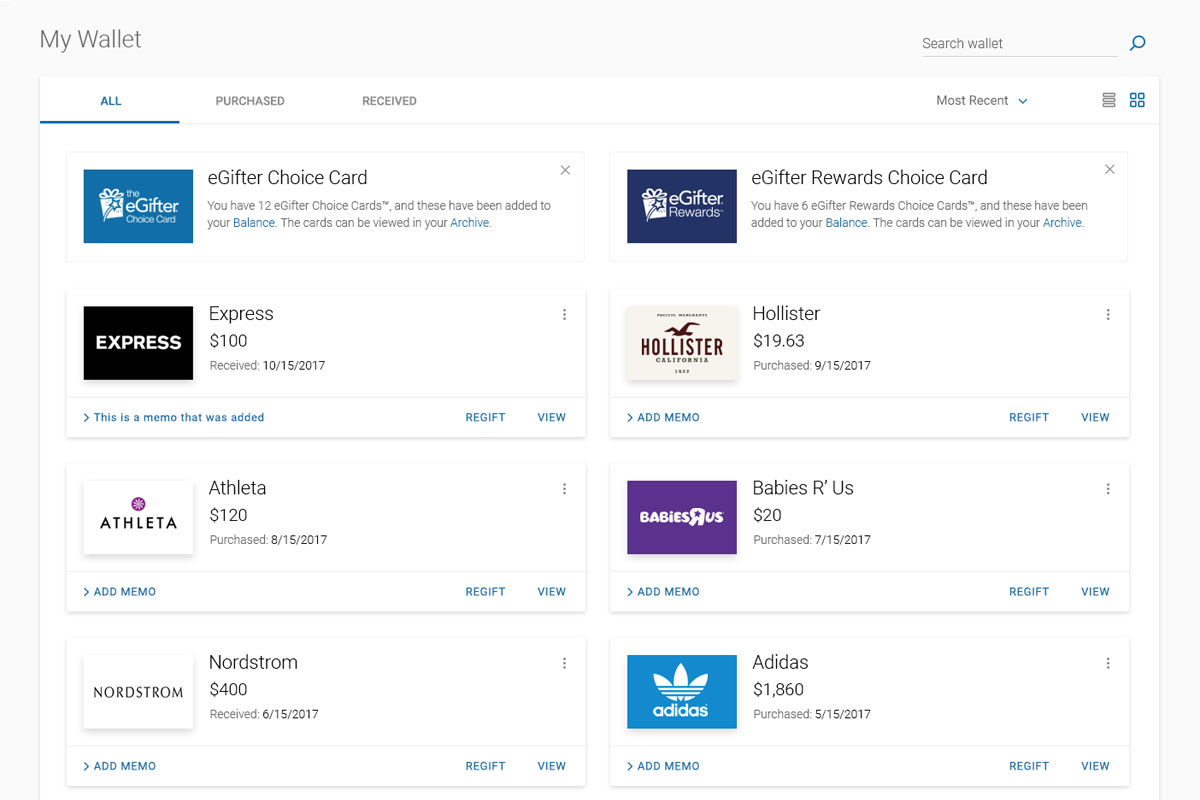This screenshot has width=1200, height=800.
Task: Open Archive link in Rewards Choice Card notice
Action: coord(1062,223)
